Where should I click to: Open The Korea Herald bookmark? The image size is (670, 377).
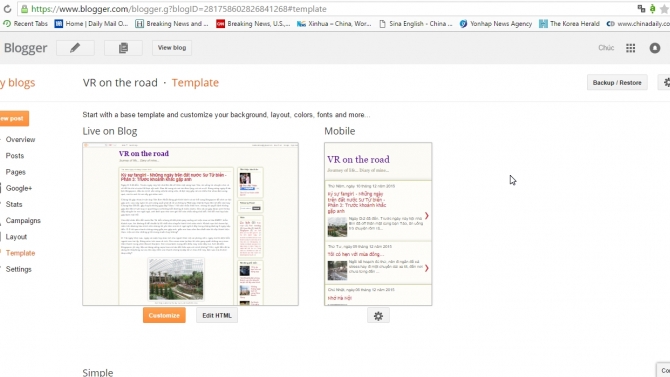tap(569, 24)
